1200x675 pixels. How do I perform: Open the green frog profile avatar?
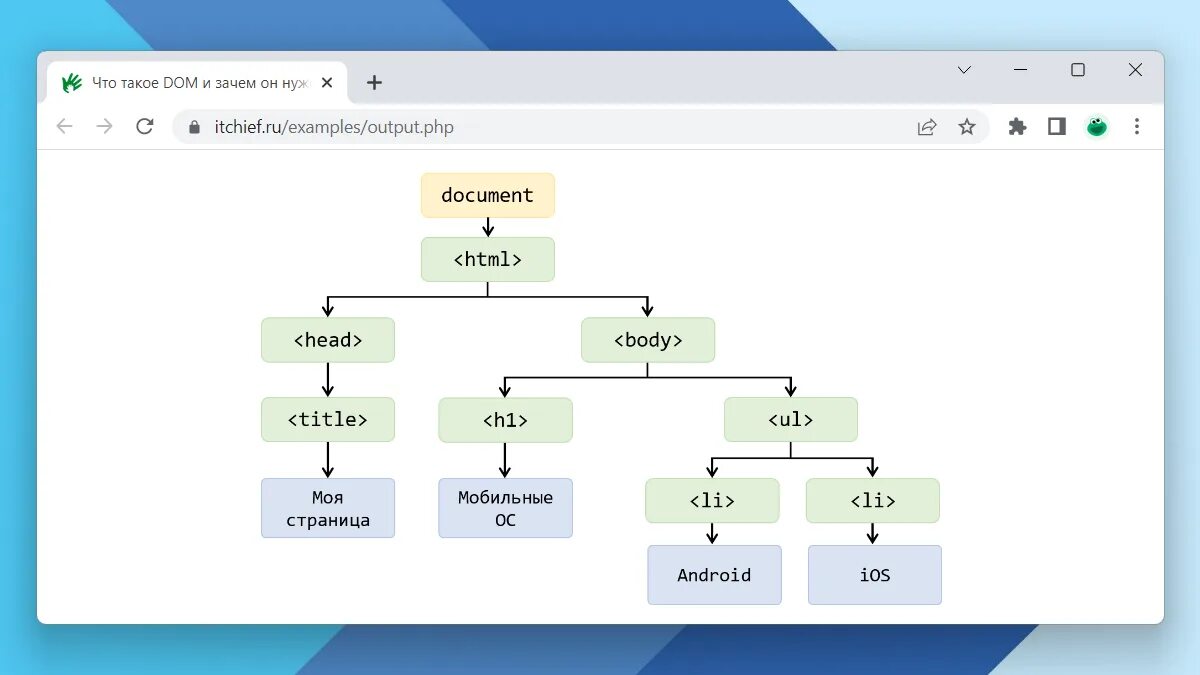pos(1097,127)
